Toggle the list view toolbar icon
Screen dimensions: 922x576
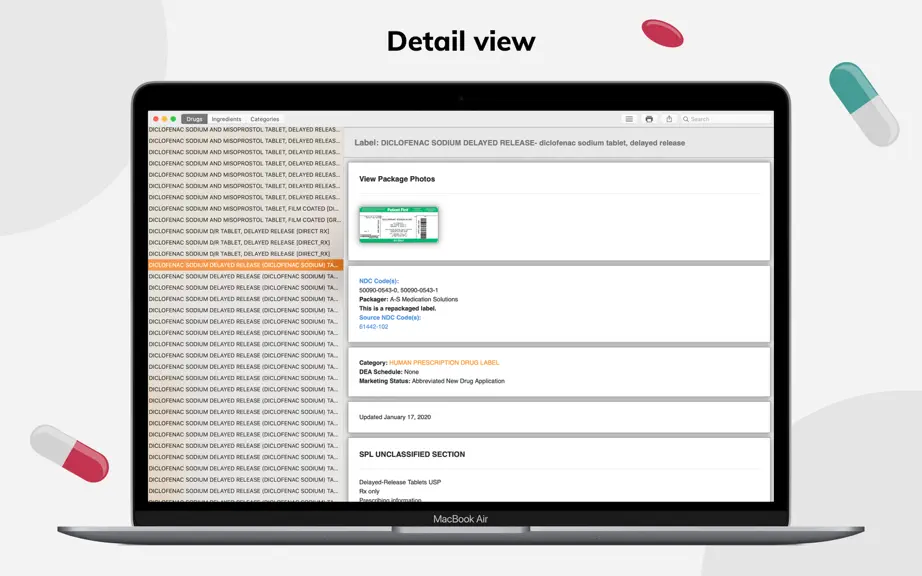pos(629,119)
